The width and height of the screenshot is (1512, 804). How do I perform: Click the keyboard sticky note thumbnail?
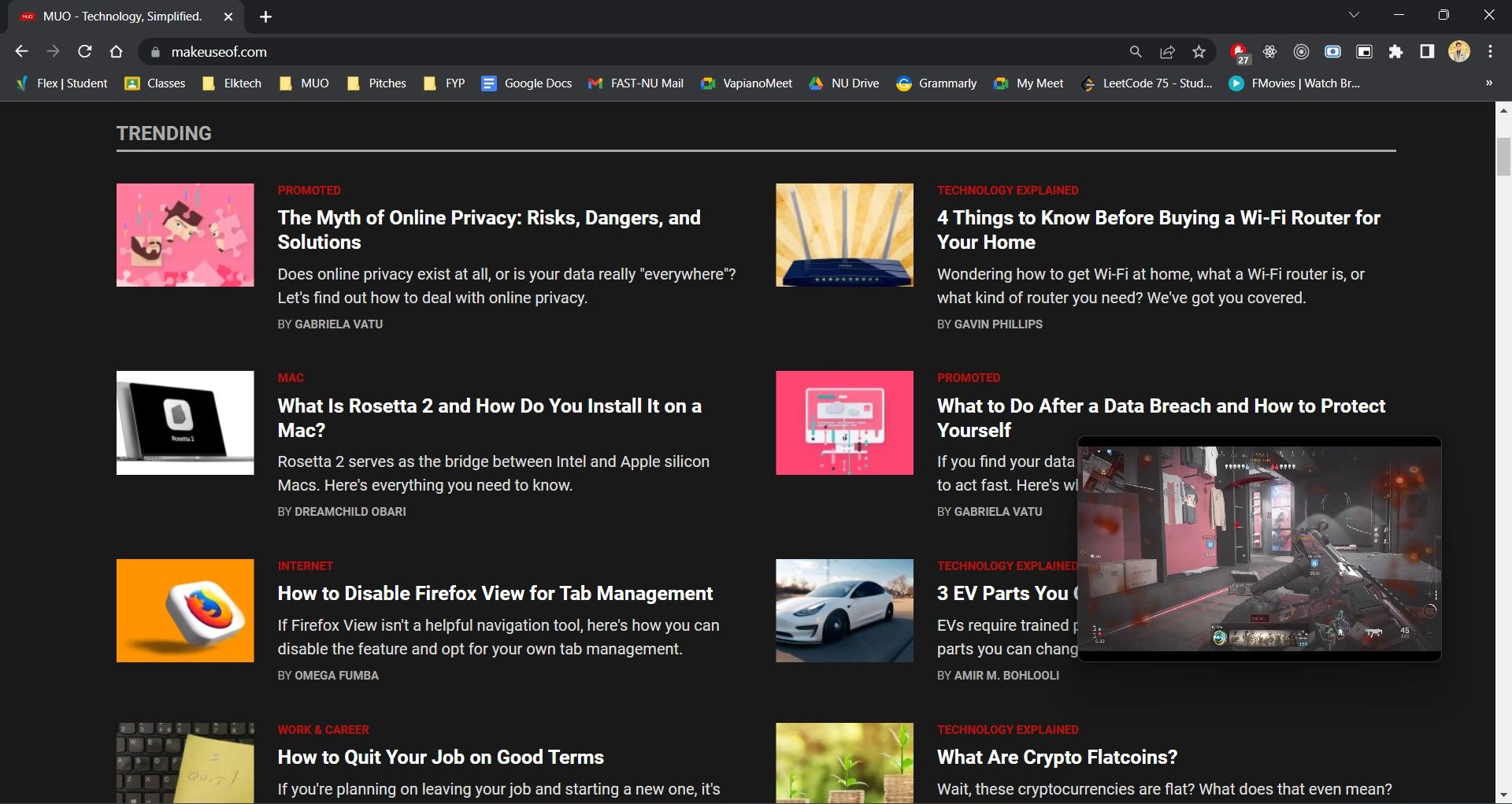[185, 763]
